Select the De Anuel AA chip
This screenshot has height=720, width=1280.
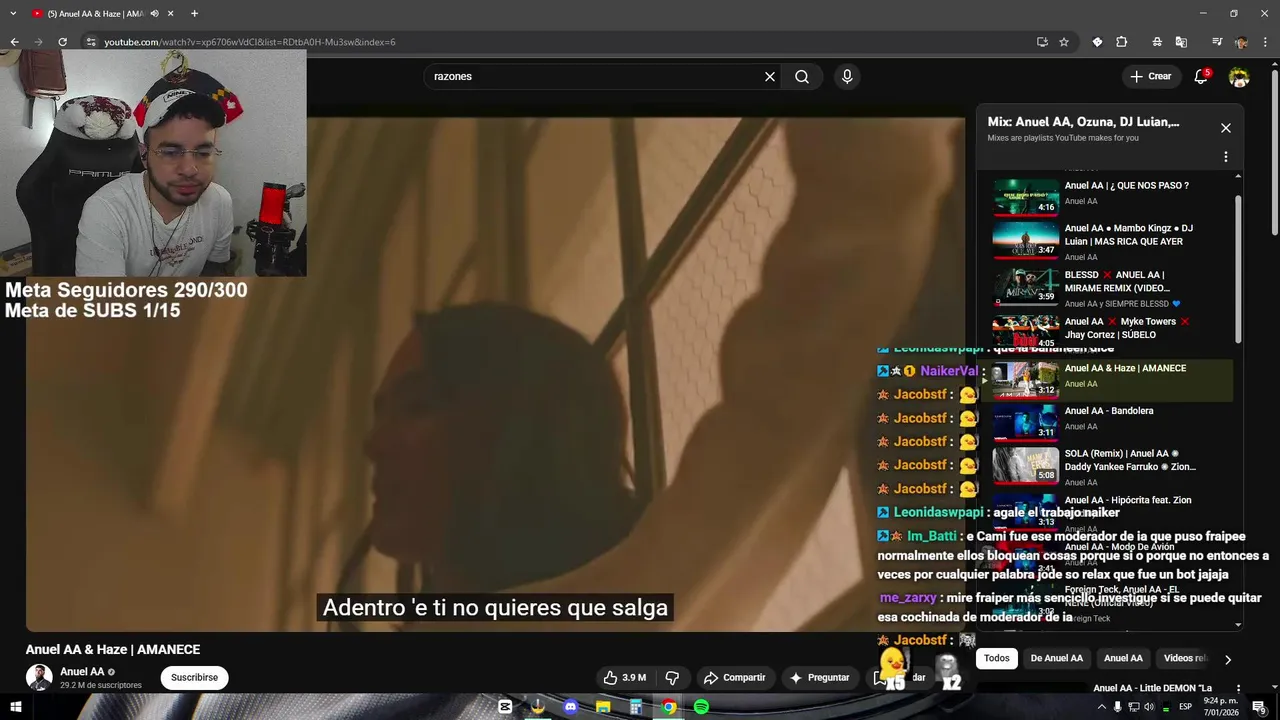(x=1057, y=658)
